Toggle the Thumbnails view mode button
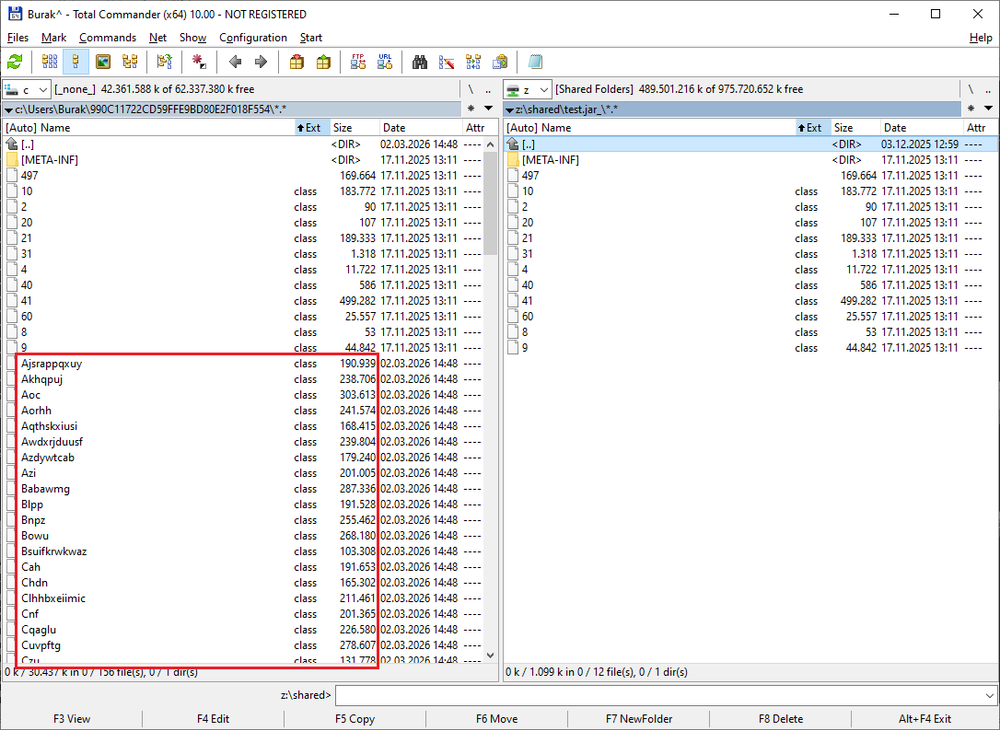The width and height of the screenshot is (1000, 730). 103,62
